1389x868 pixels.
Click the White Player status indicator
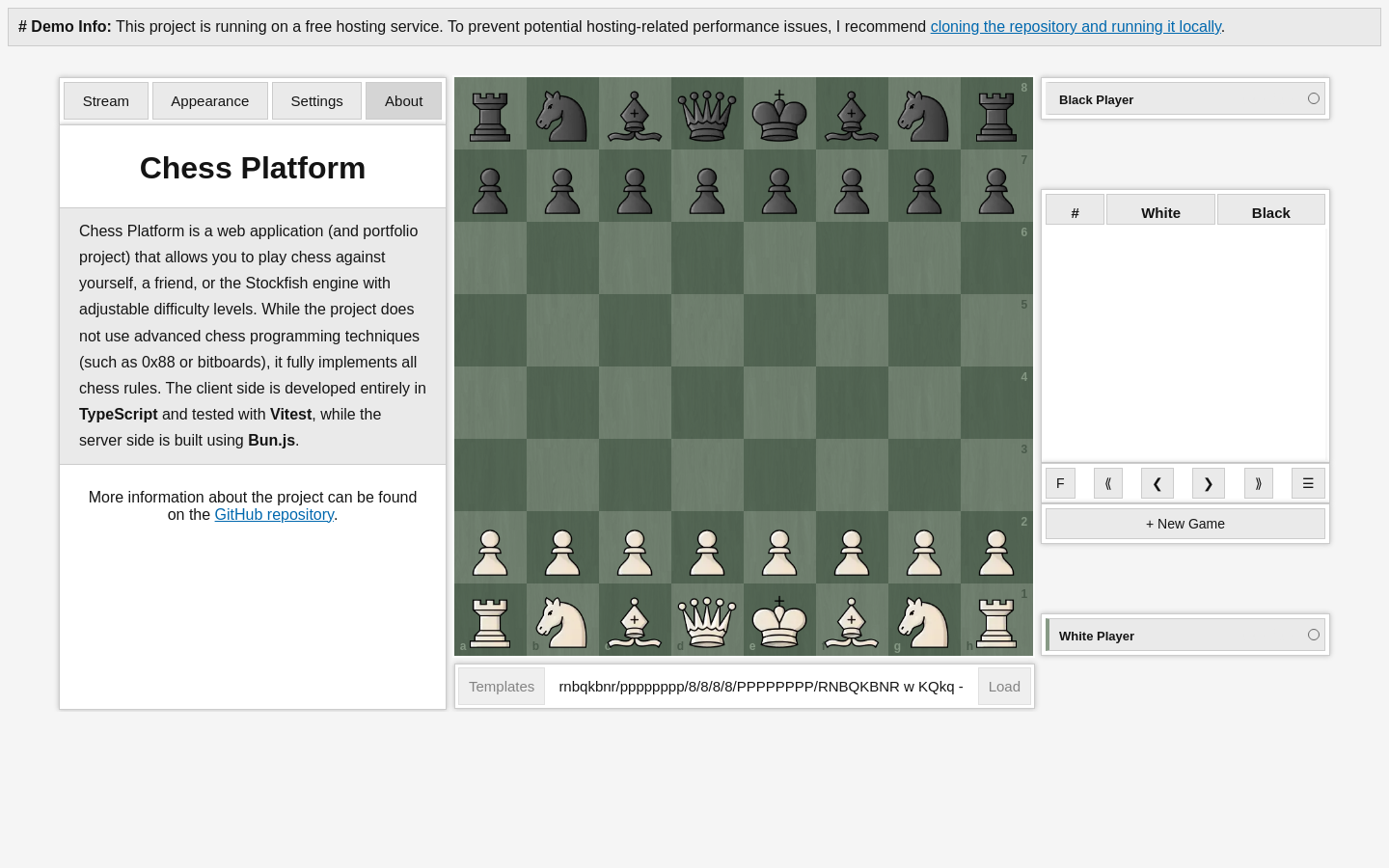point(1314,635)
